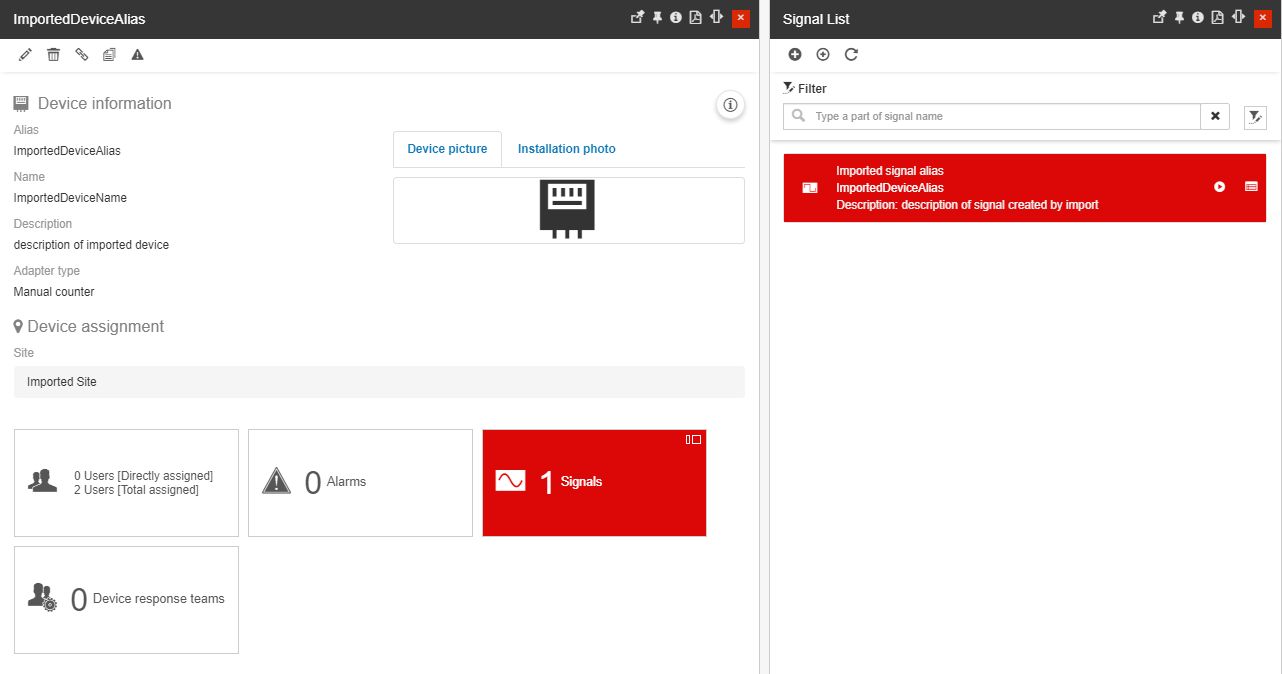Image resolution: width=1282 pixels, height=674 pixels.
Task: Open the 0 Alarms tile
Action: pos(360,483)
